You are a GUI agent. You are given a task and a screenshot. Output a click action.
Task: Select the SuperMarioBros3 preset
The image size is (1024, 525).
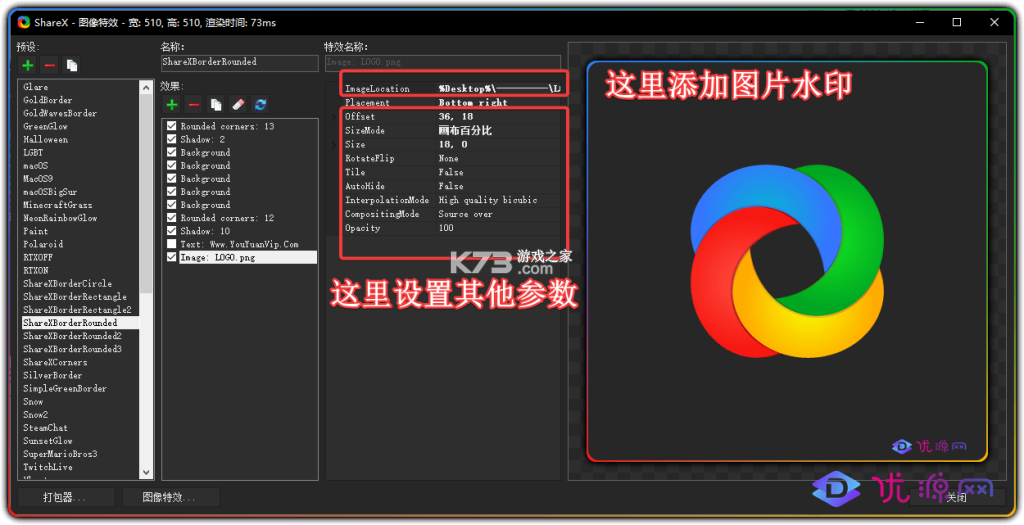click(60, 454)
